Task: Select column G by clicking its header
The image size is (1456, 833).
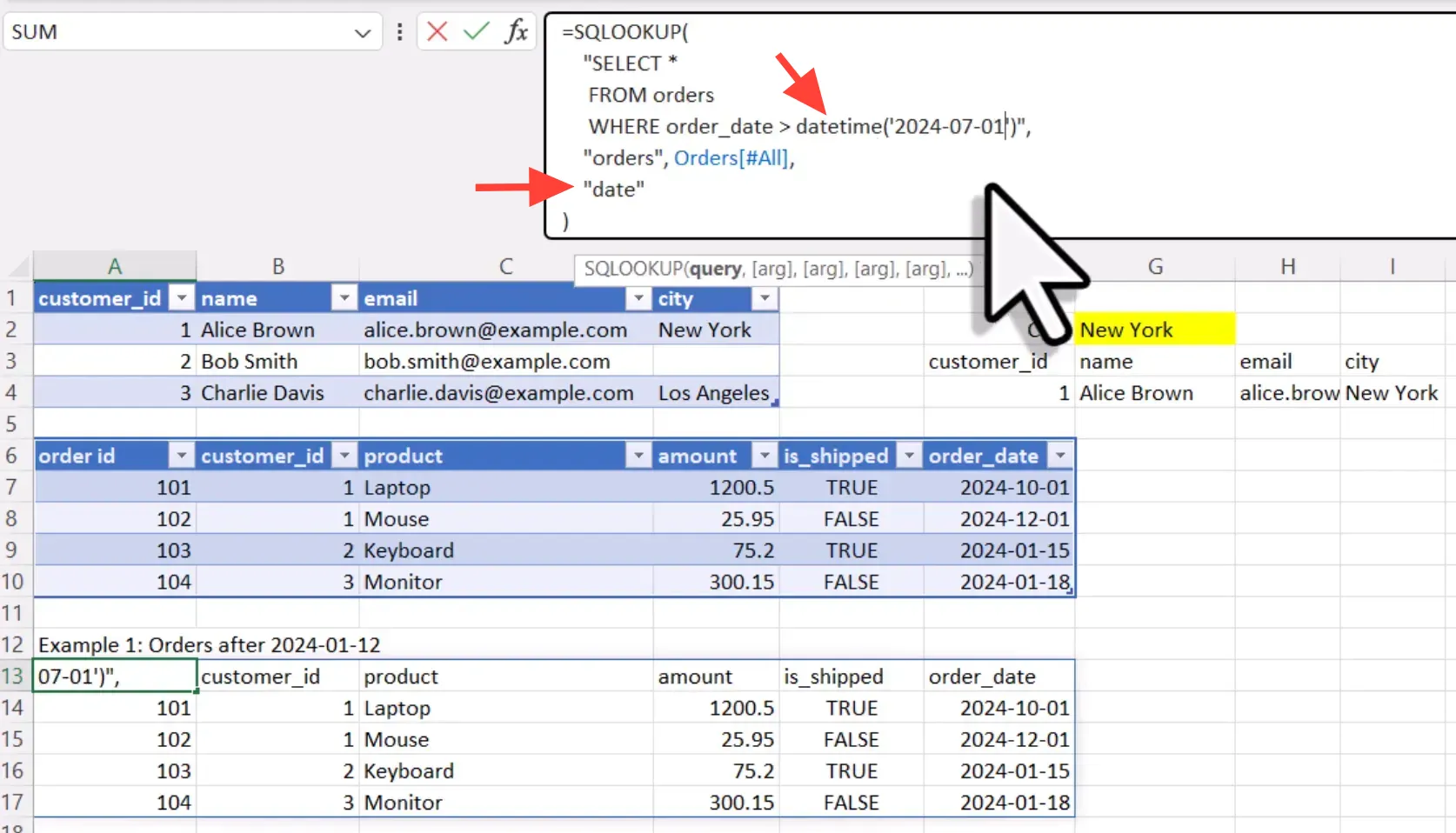Action: coord(1155,266)
